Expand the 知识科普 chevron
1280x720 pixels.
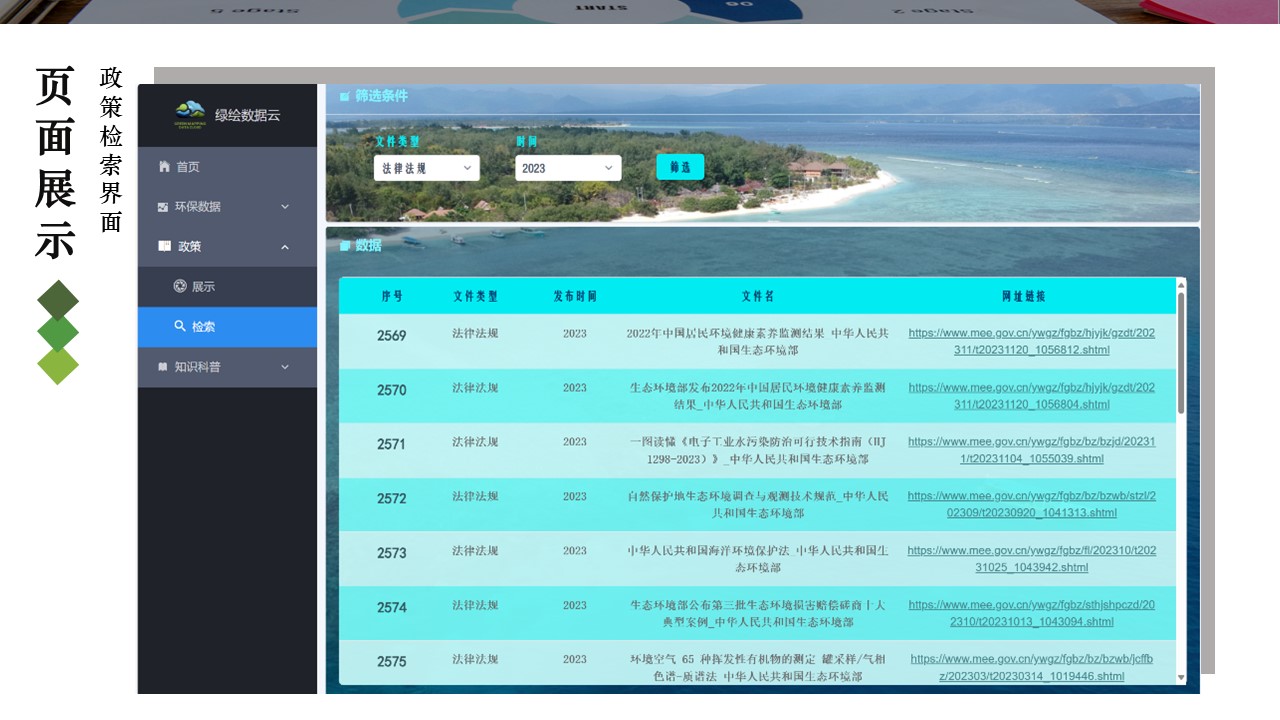[x=285, y=367]
